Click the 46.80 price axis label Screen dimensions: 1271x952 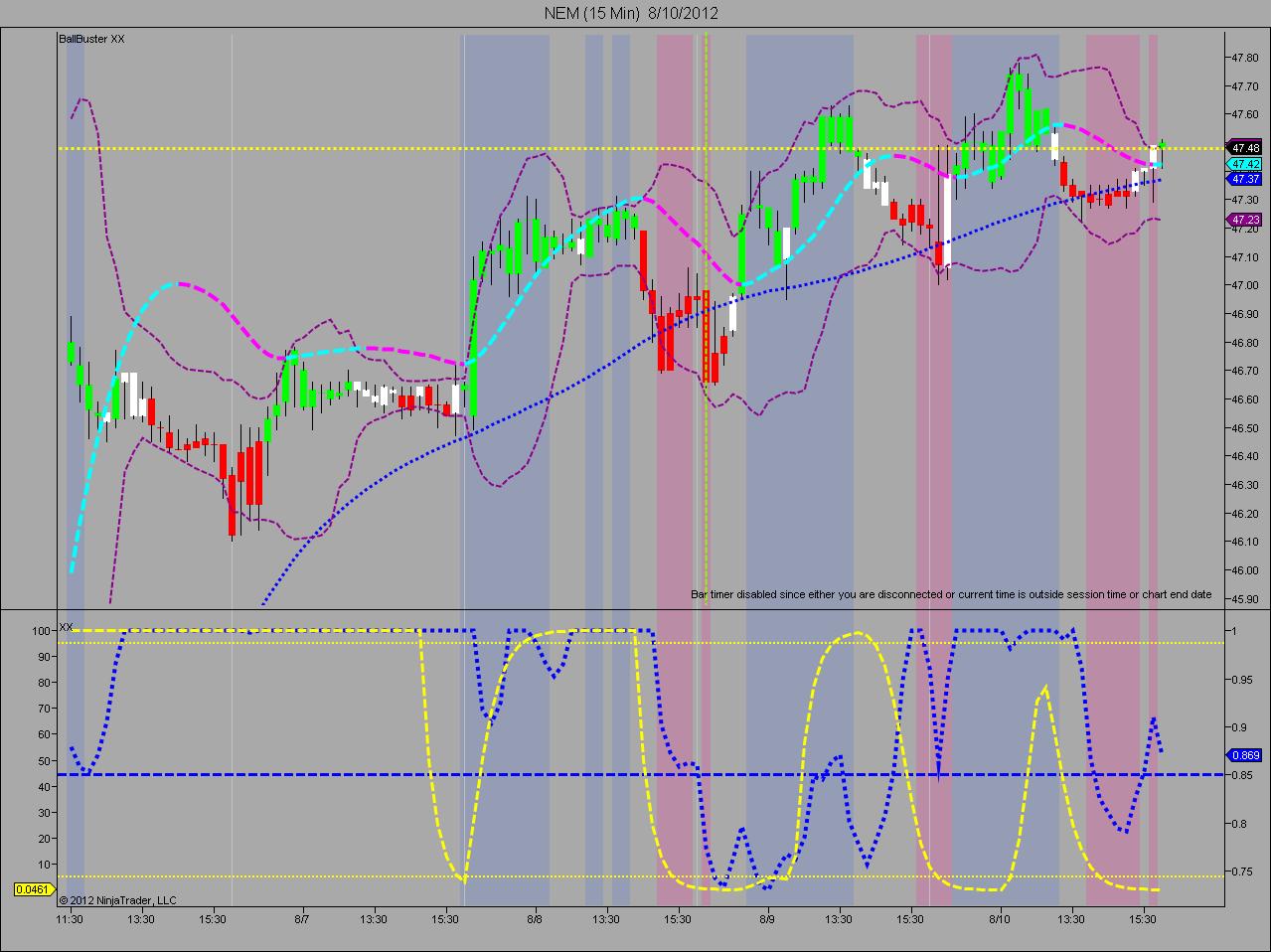1246,343
